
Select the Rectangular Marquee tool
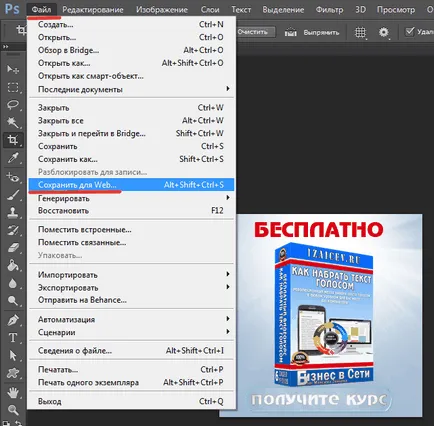(13, 88)
